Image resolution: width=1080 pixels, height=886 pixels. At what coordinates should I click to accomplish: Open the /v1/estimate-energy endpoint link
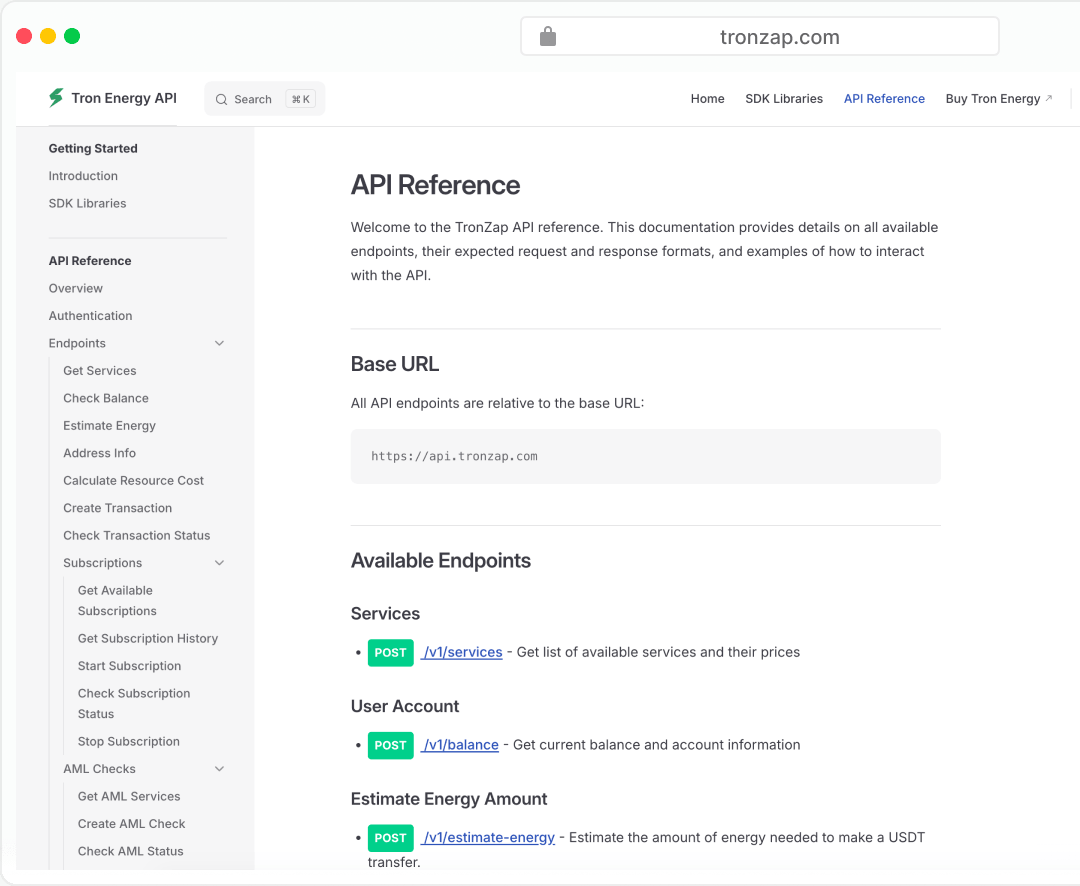[488, 837]
